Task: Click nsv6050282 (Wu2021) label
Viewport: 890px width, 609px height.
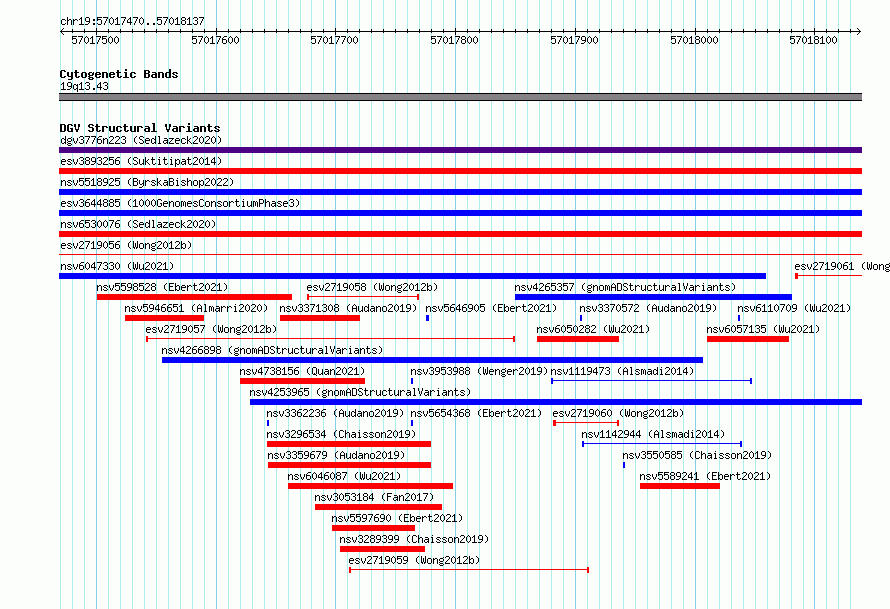Action: (593, 329)
